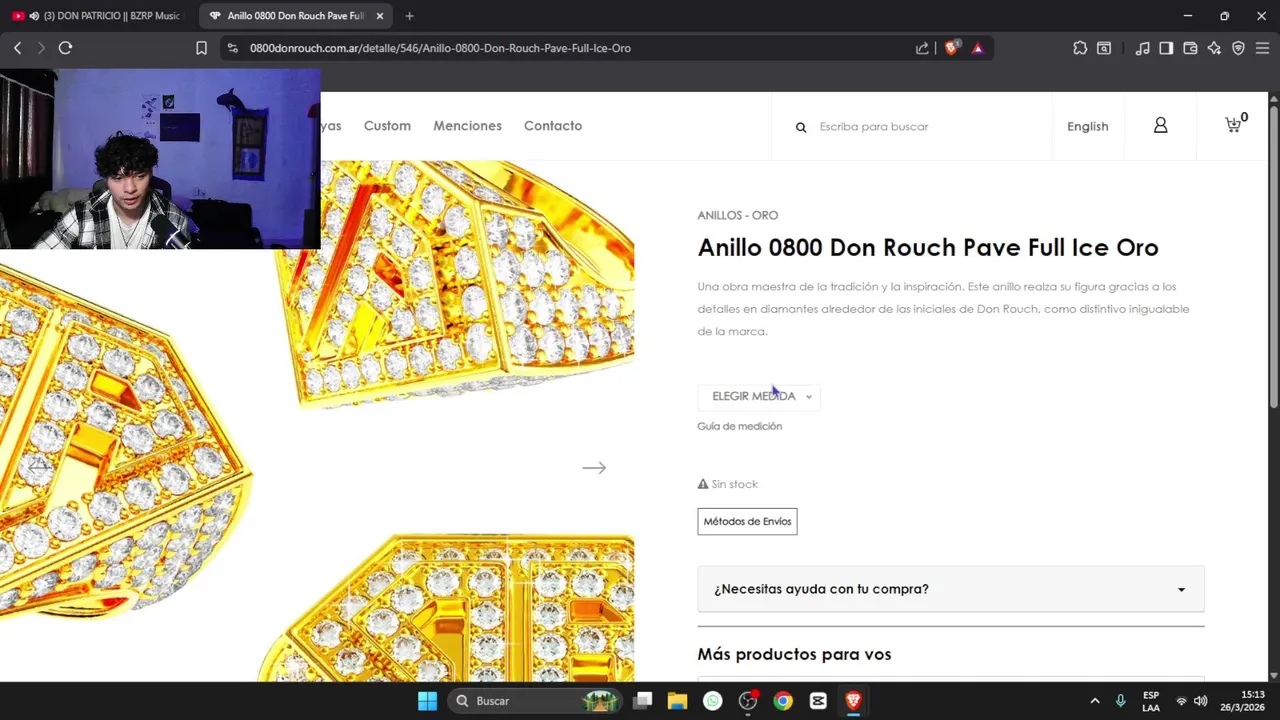Image resolution: width=1280 pixels, height=720 pixels.
Task: Click the Sin stock warning text
Action: click(727, 484)
